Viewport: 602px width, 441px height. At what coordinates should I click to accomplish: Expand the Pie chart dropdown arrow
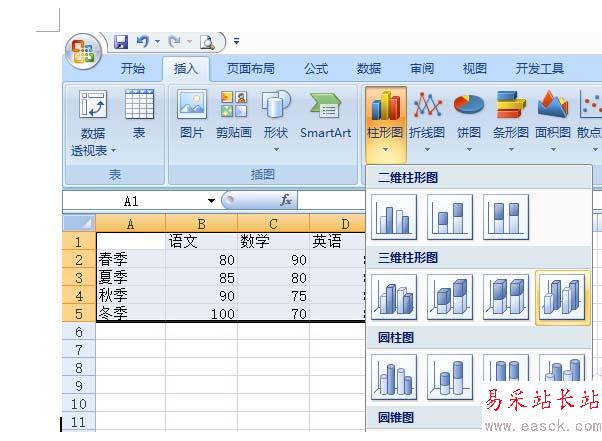point(469,149)
